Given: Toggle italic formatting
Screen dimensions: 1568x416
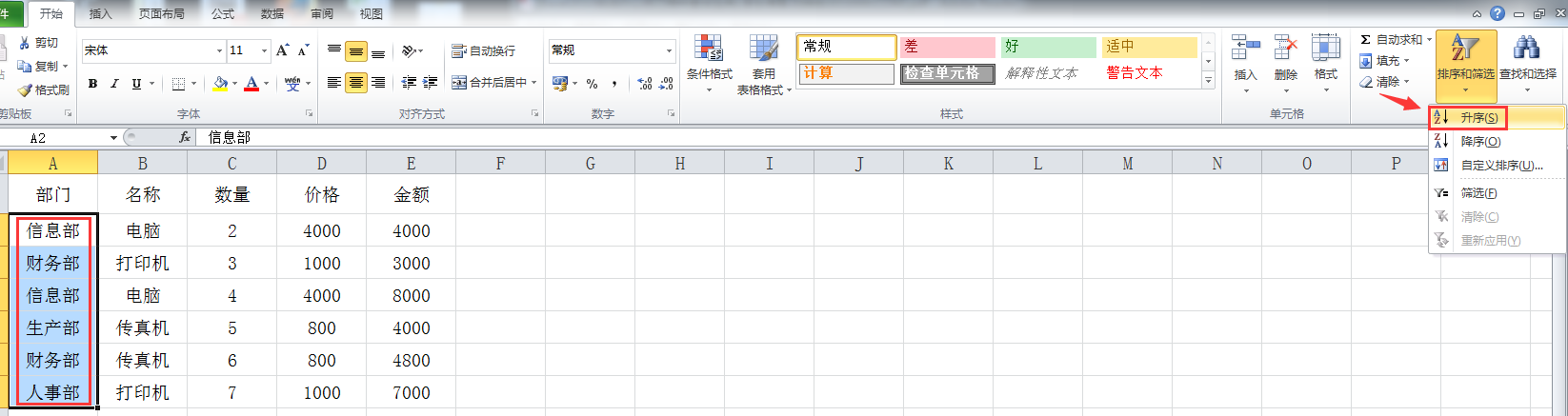Looking at the screenshot, I should 114,84.
